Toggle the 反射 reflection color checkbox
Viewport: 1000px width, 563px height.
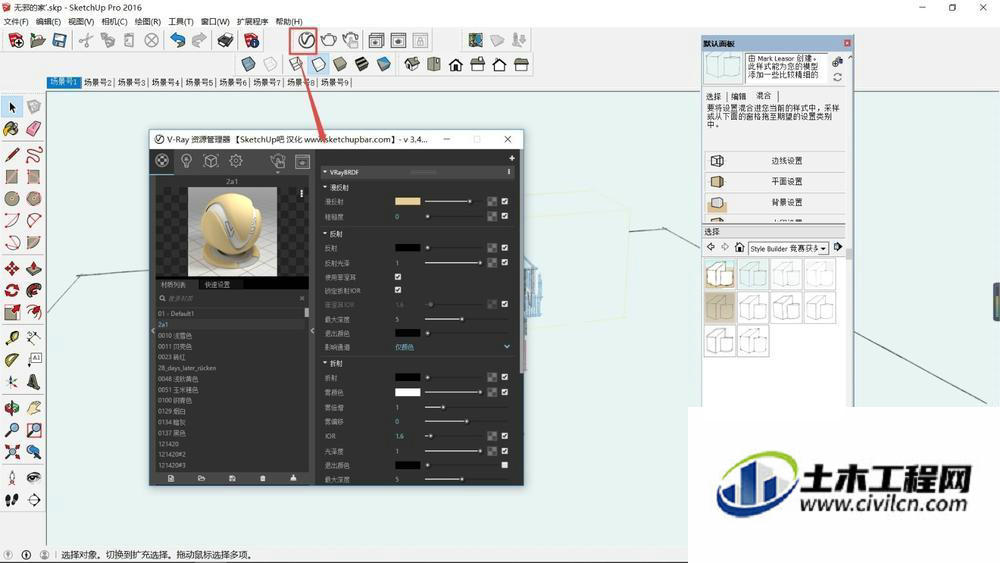click(505, 248)
